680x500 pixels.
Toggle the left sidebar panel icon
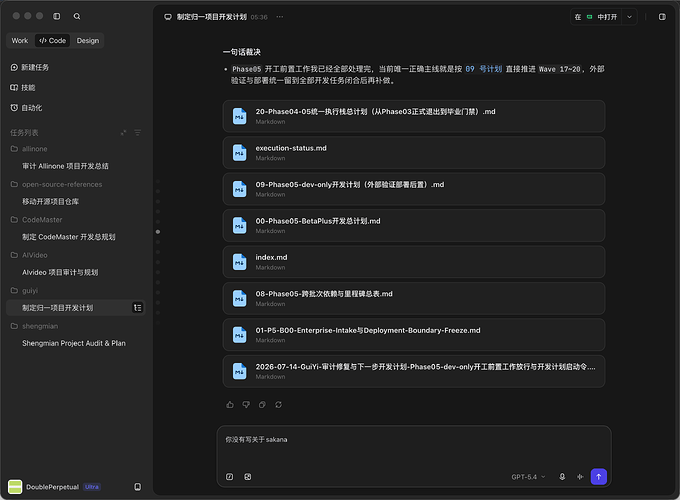coord(56,16)
